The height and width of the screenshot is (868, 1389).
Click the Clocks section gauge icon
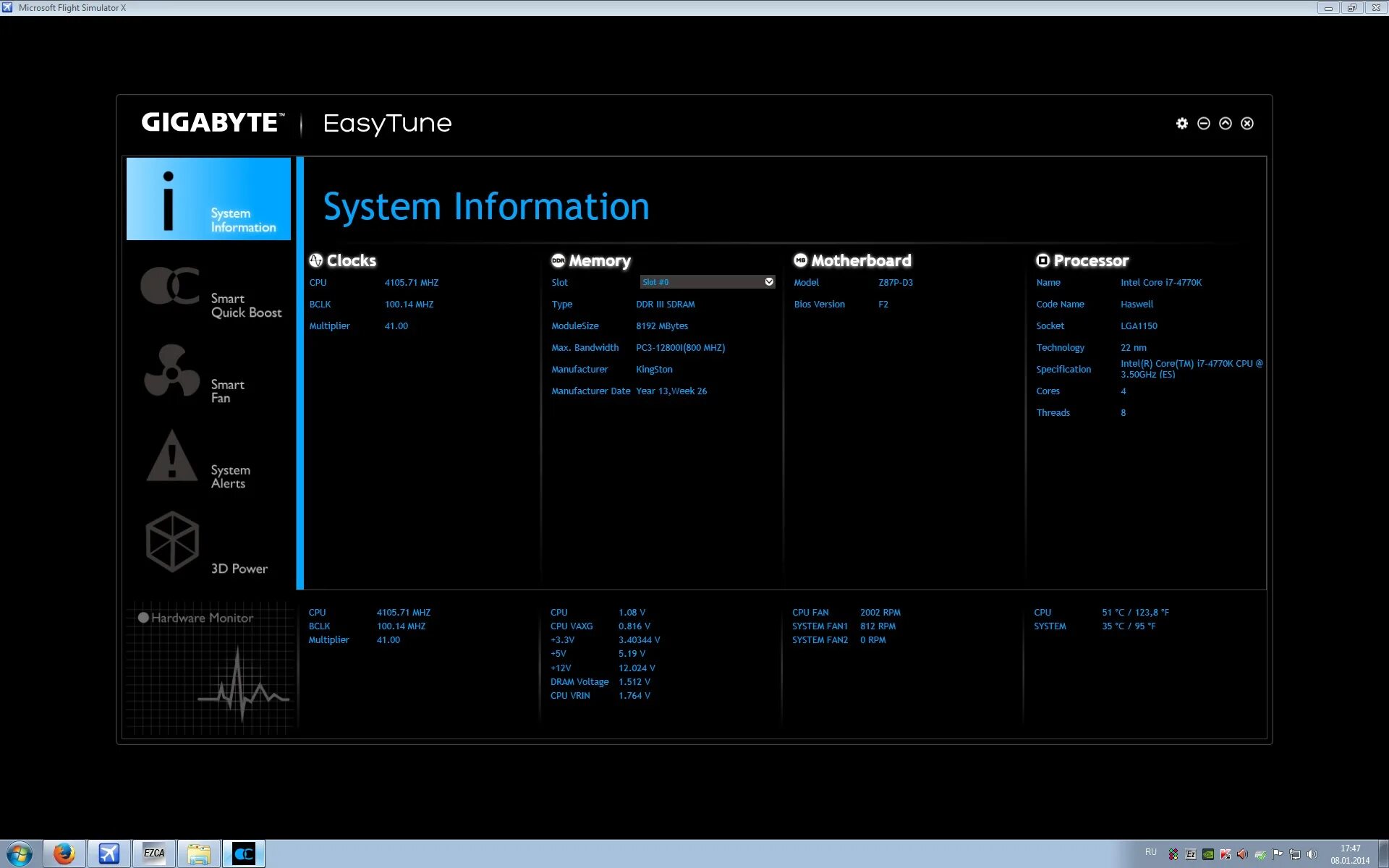pyautogui.click(x=316, y=260)
